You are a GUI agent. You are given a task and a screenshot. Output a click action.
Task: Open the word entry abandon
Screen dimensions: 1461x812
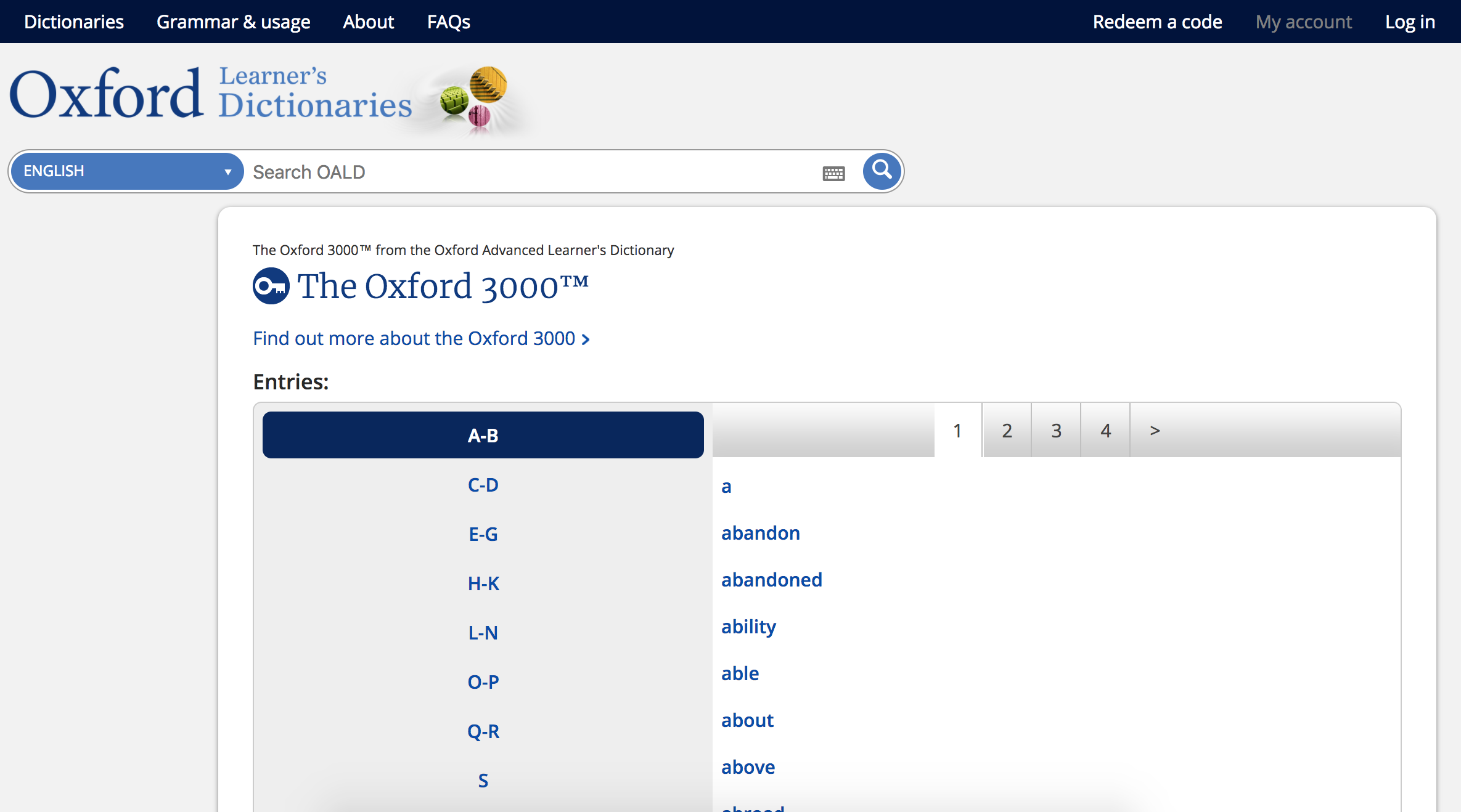pos(760,533)
